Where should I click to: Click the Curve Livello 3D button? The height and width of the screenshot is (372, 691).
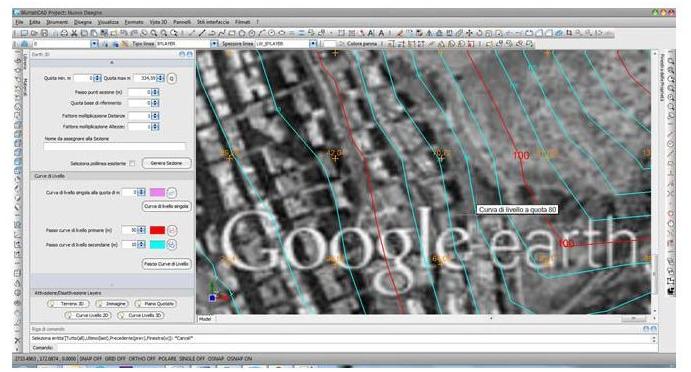141,316
